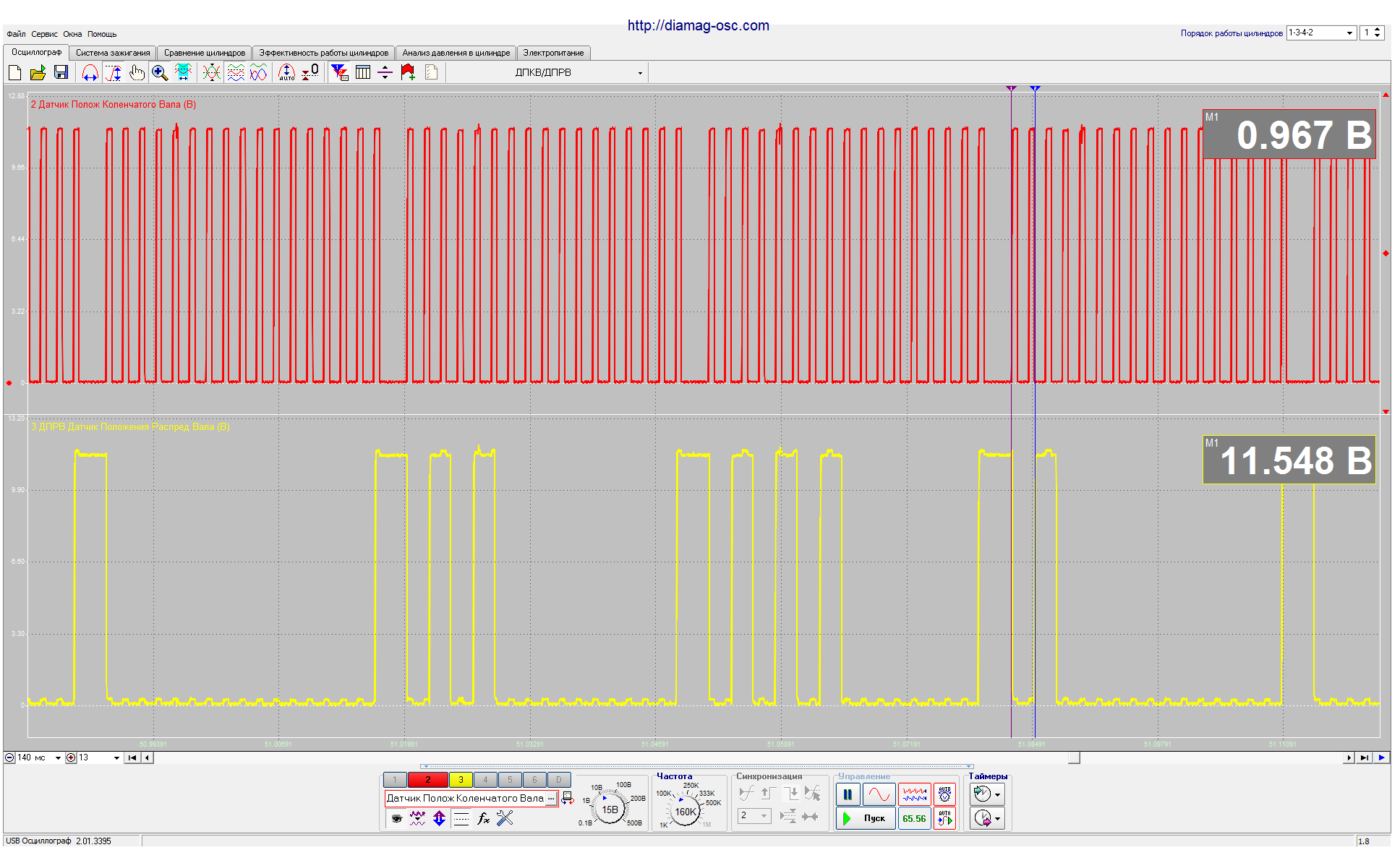Expand the second timer dropdown button
Viewport: 1400px width, 850px height.
(x=998, y=818)
